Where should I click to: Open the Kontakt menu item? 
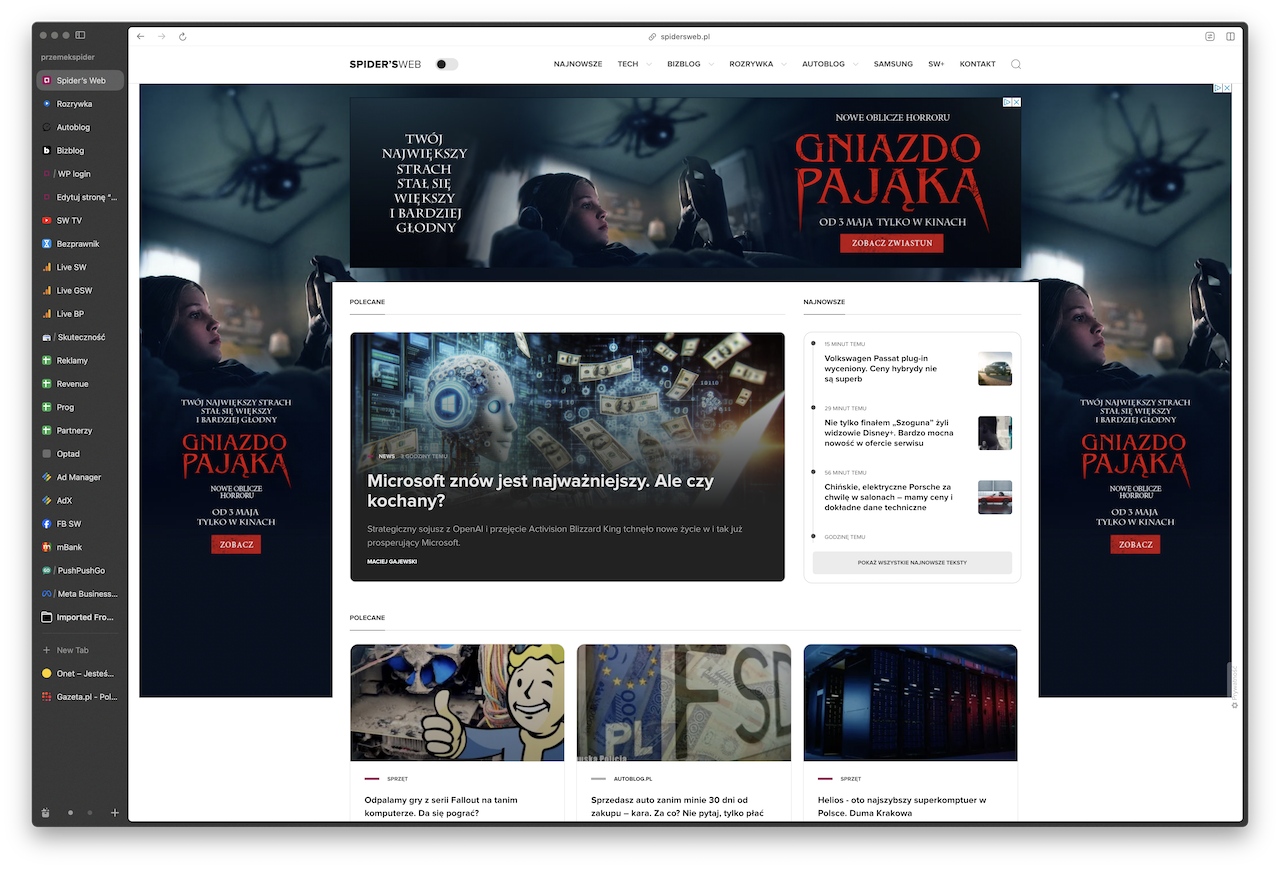coord(977,64)
